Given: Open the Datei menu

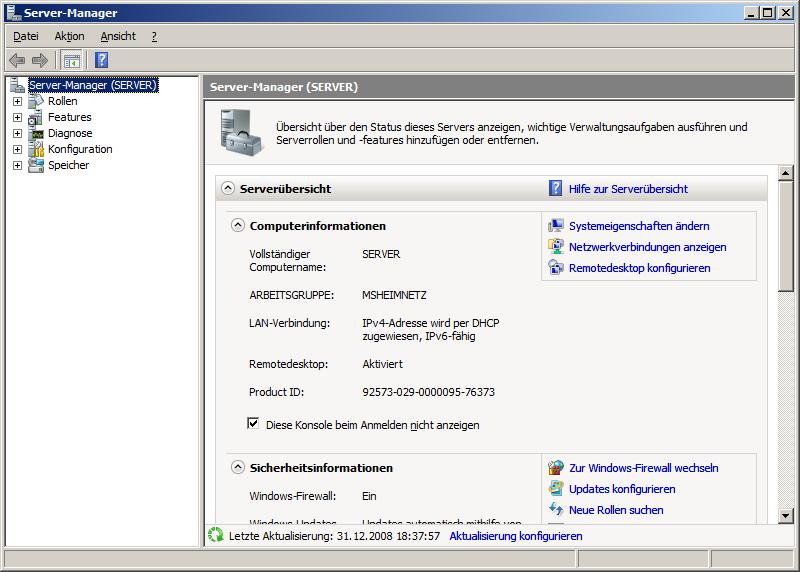Looking at the screenshot, I should [x=26, y=36].
